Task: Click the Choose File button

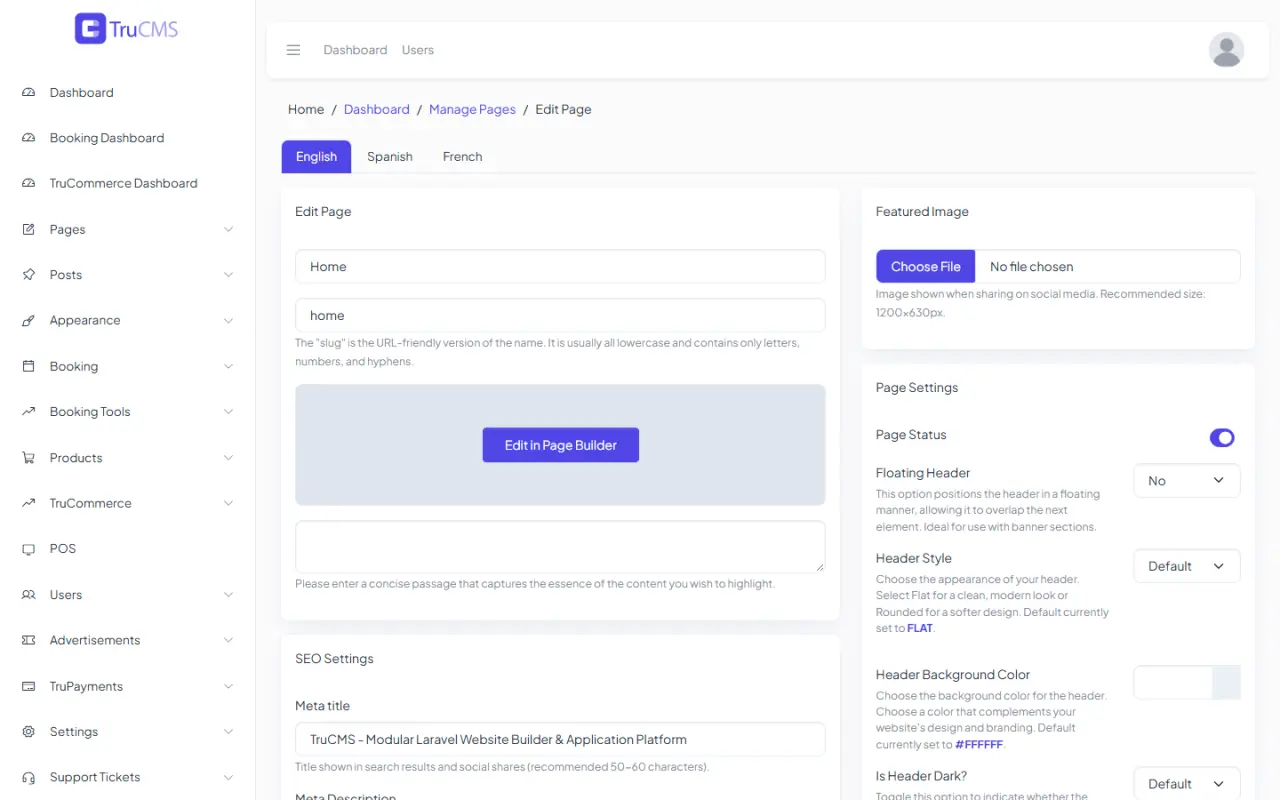Action: (925, 266)
